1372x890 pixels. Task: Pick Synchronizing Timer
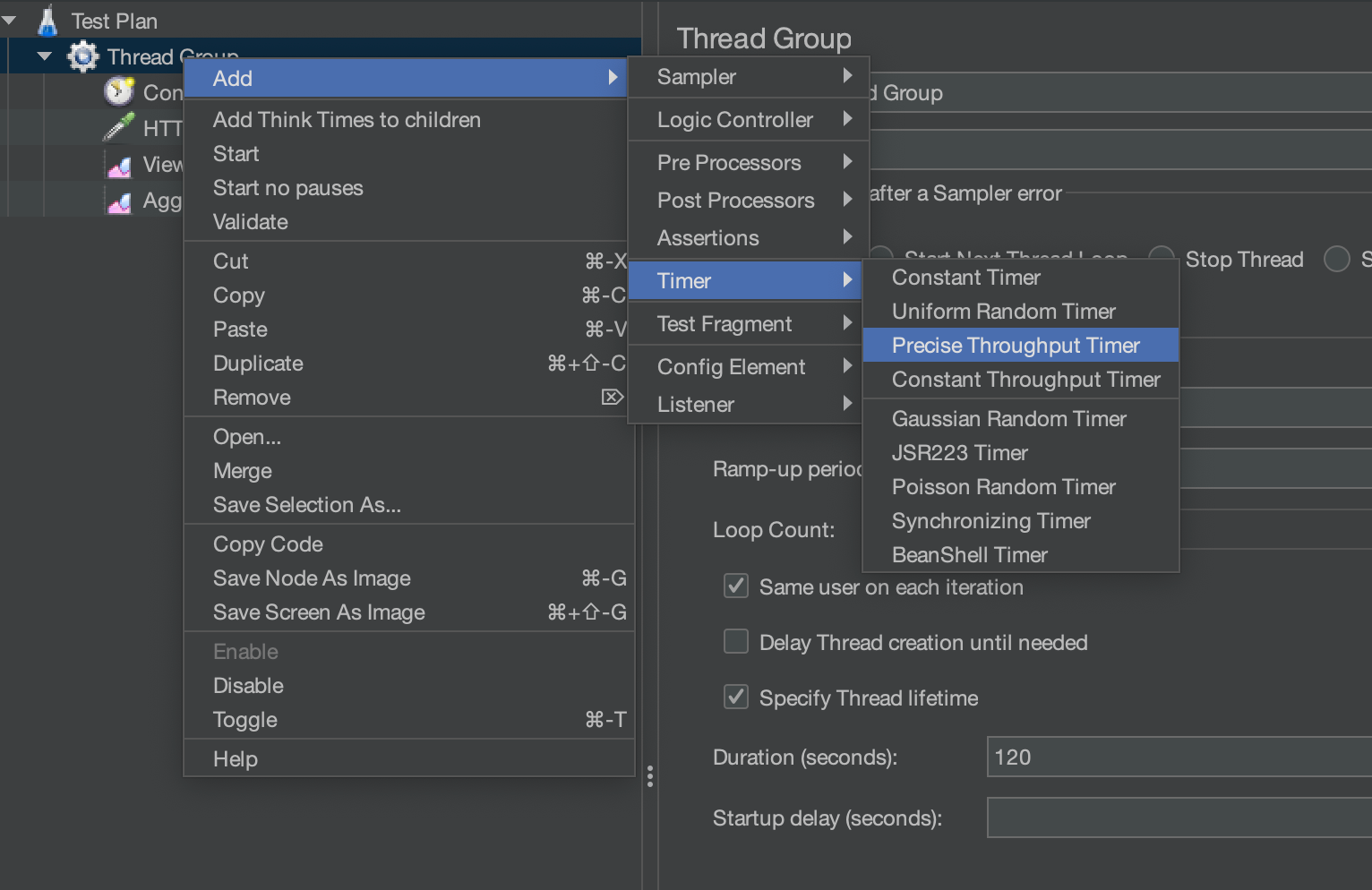coord(1021,521)
